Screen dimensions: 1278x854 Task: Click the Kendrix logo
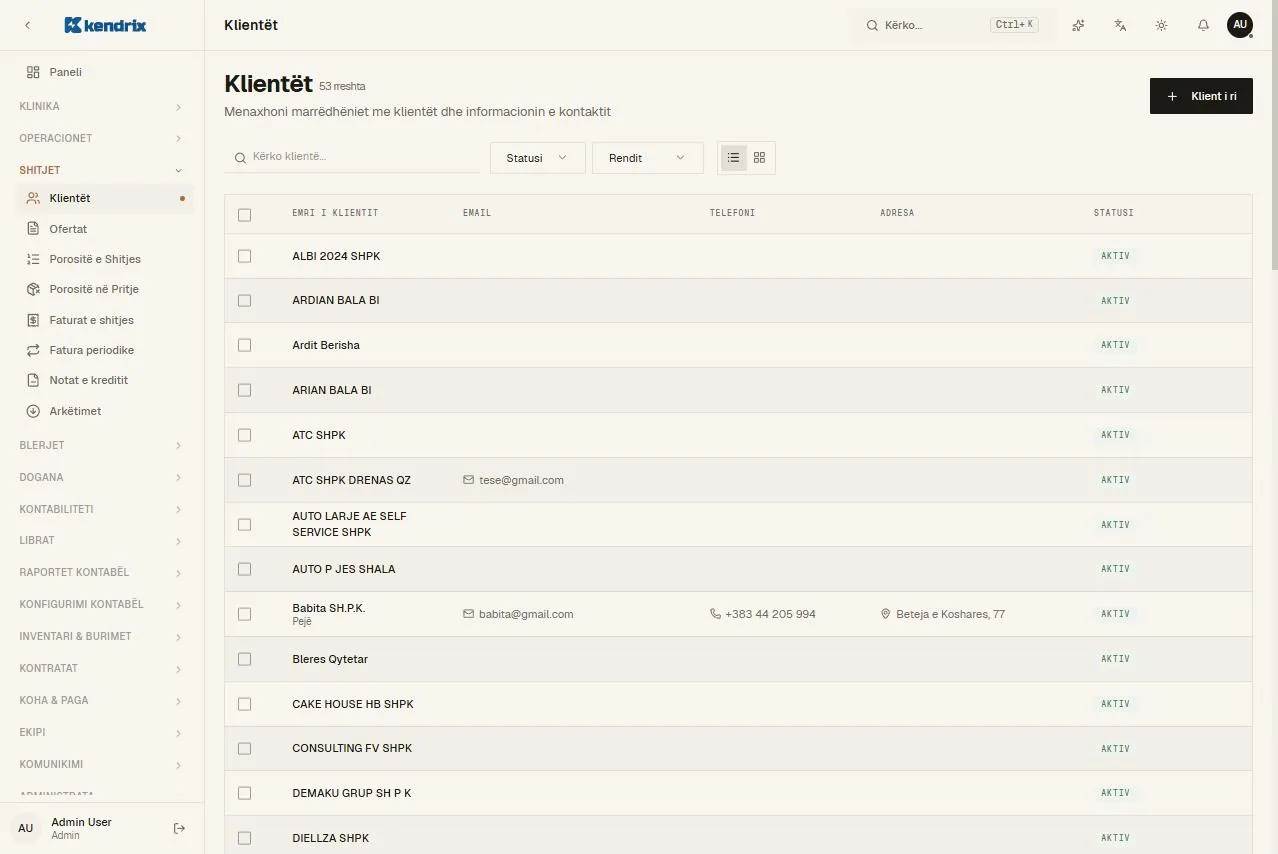point(105,25)
